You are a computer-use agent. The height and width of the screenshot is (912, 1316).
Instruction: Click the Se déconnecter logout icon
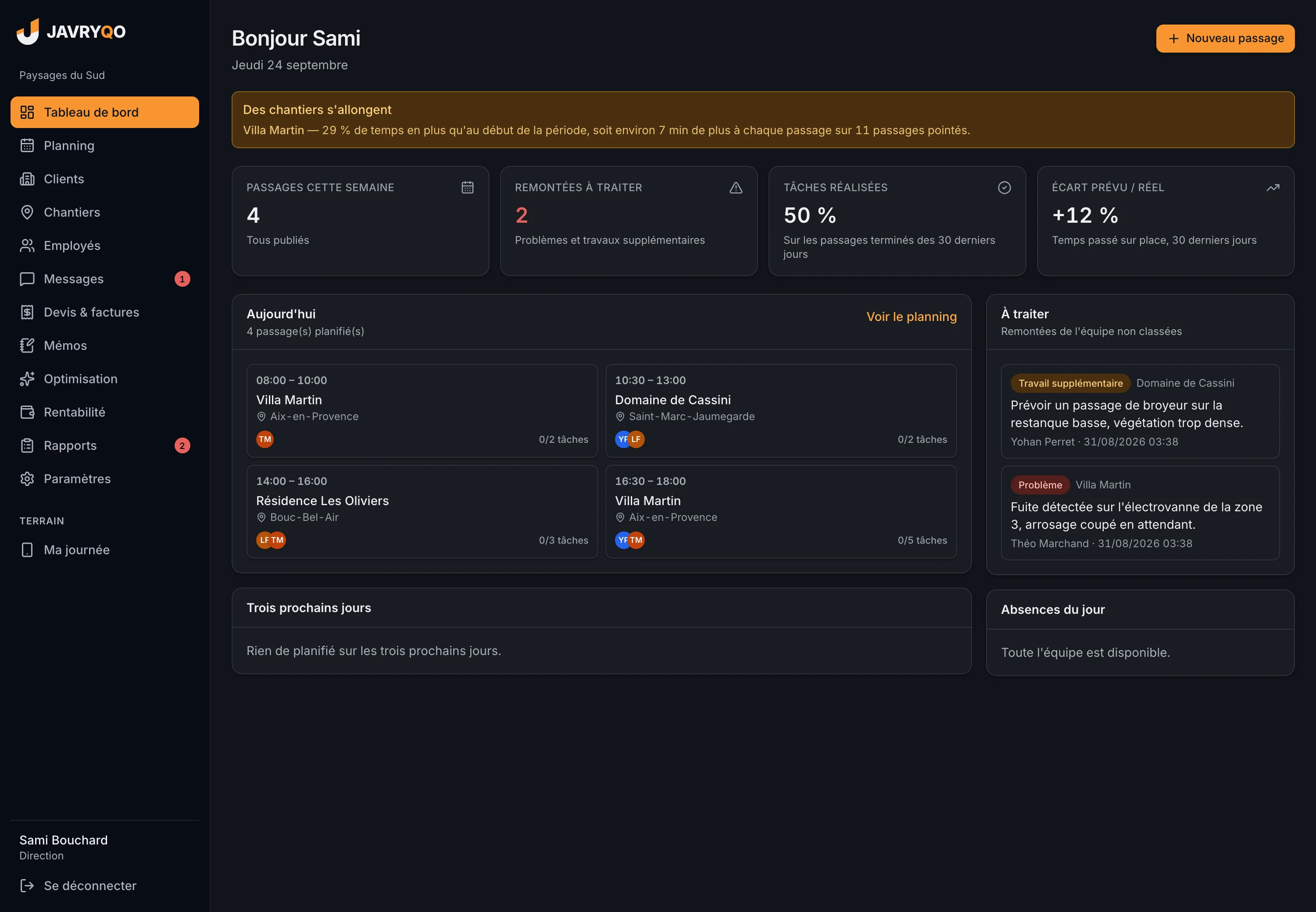coord(27,885)
